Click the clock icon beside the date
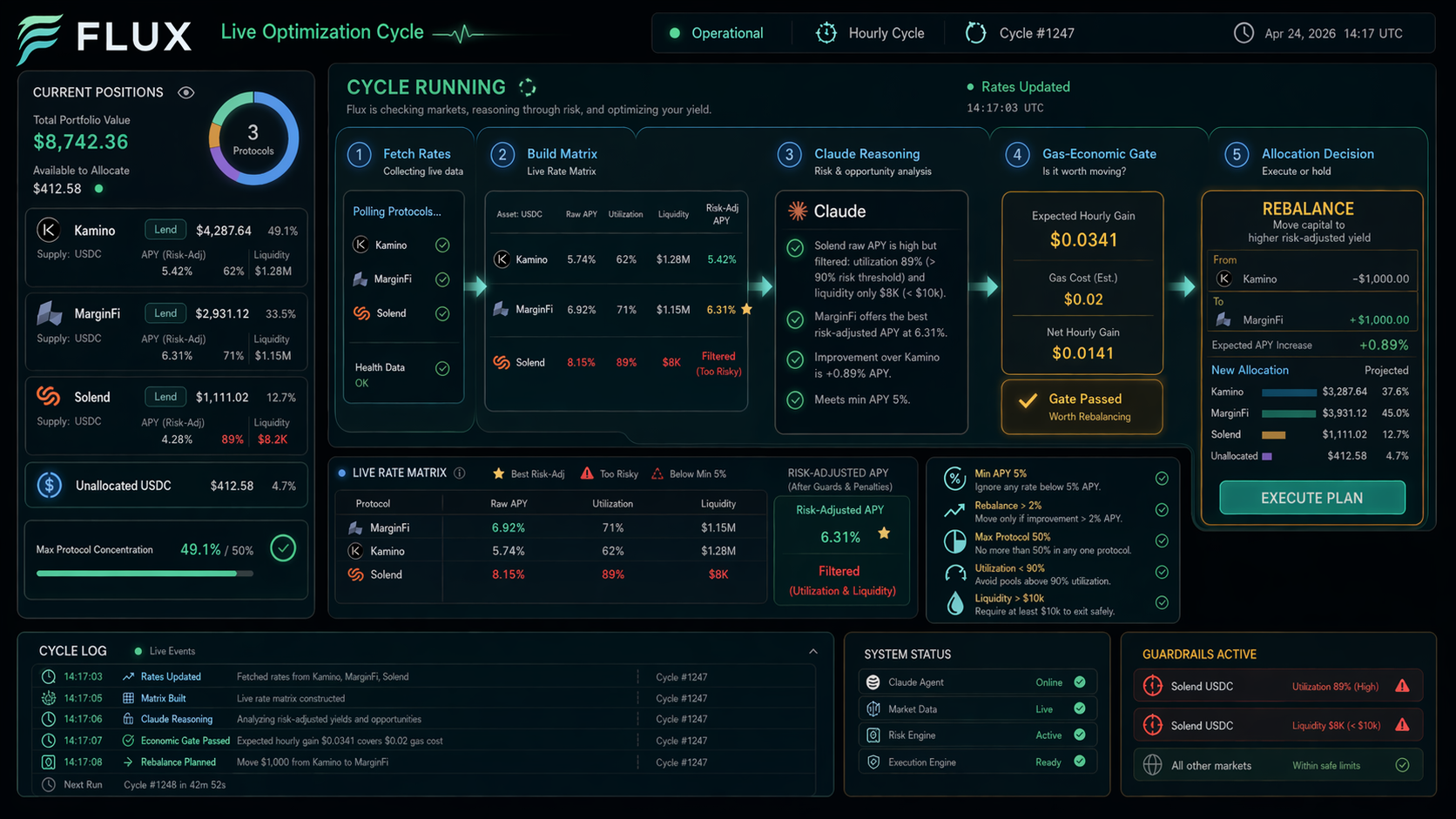This screenshot has width=1456, height=819. [1244, 33]
